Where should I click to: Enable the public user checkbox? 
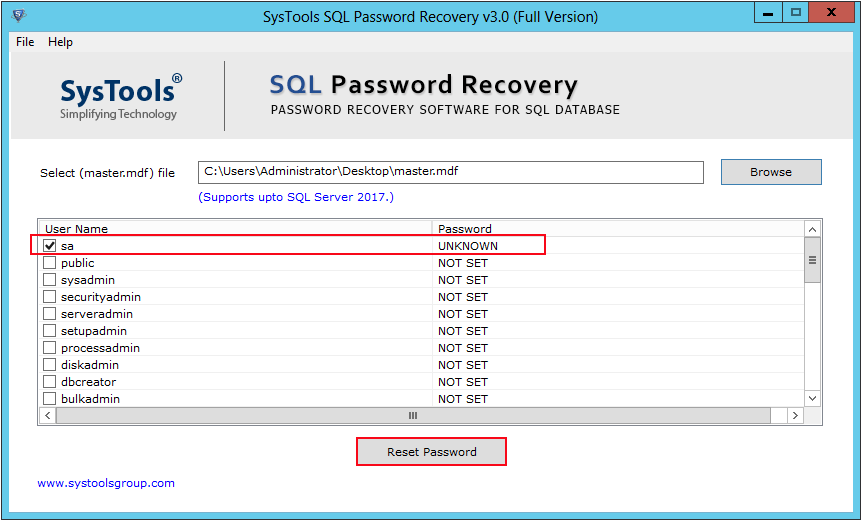(x=49, y=263)
